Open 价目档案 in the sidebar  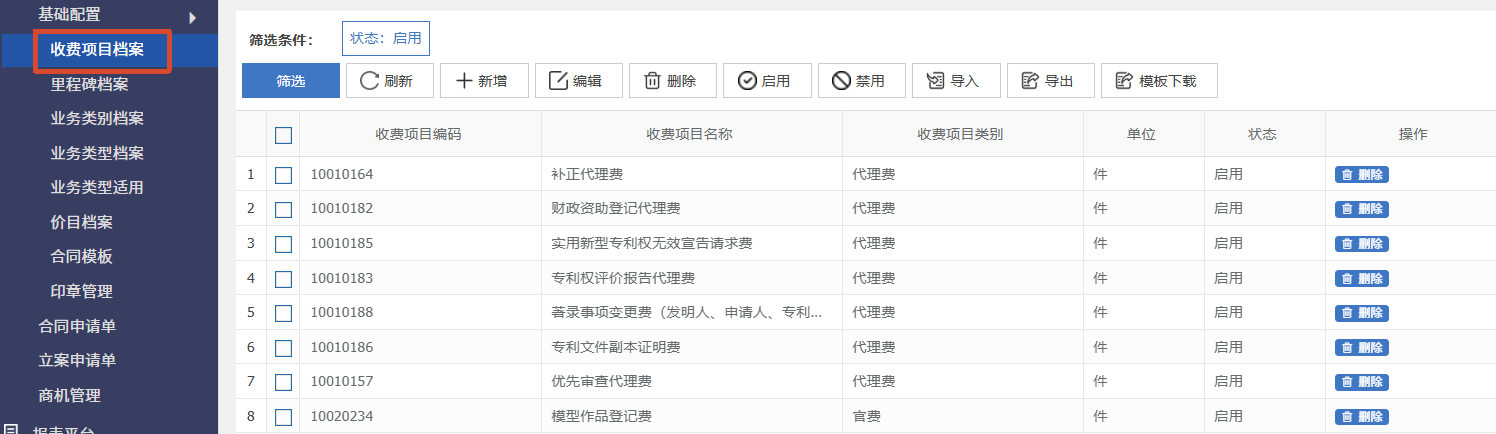tap(81, 222)
